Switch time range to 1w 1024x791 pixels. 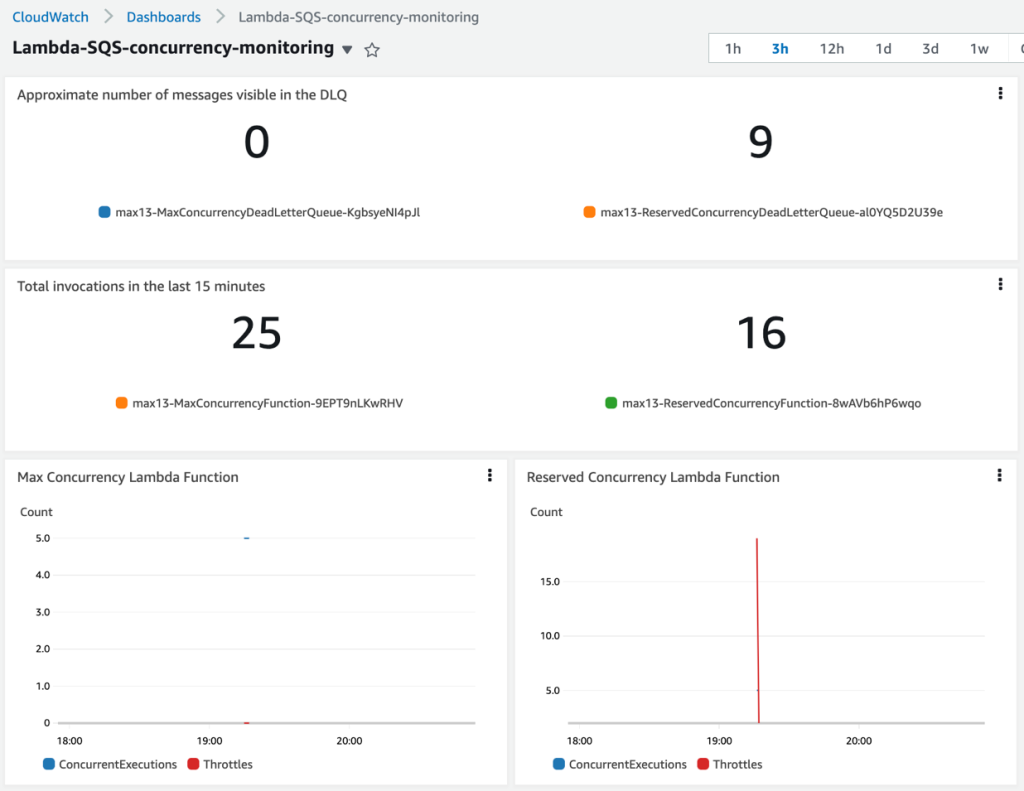click(978, 47)
